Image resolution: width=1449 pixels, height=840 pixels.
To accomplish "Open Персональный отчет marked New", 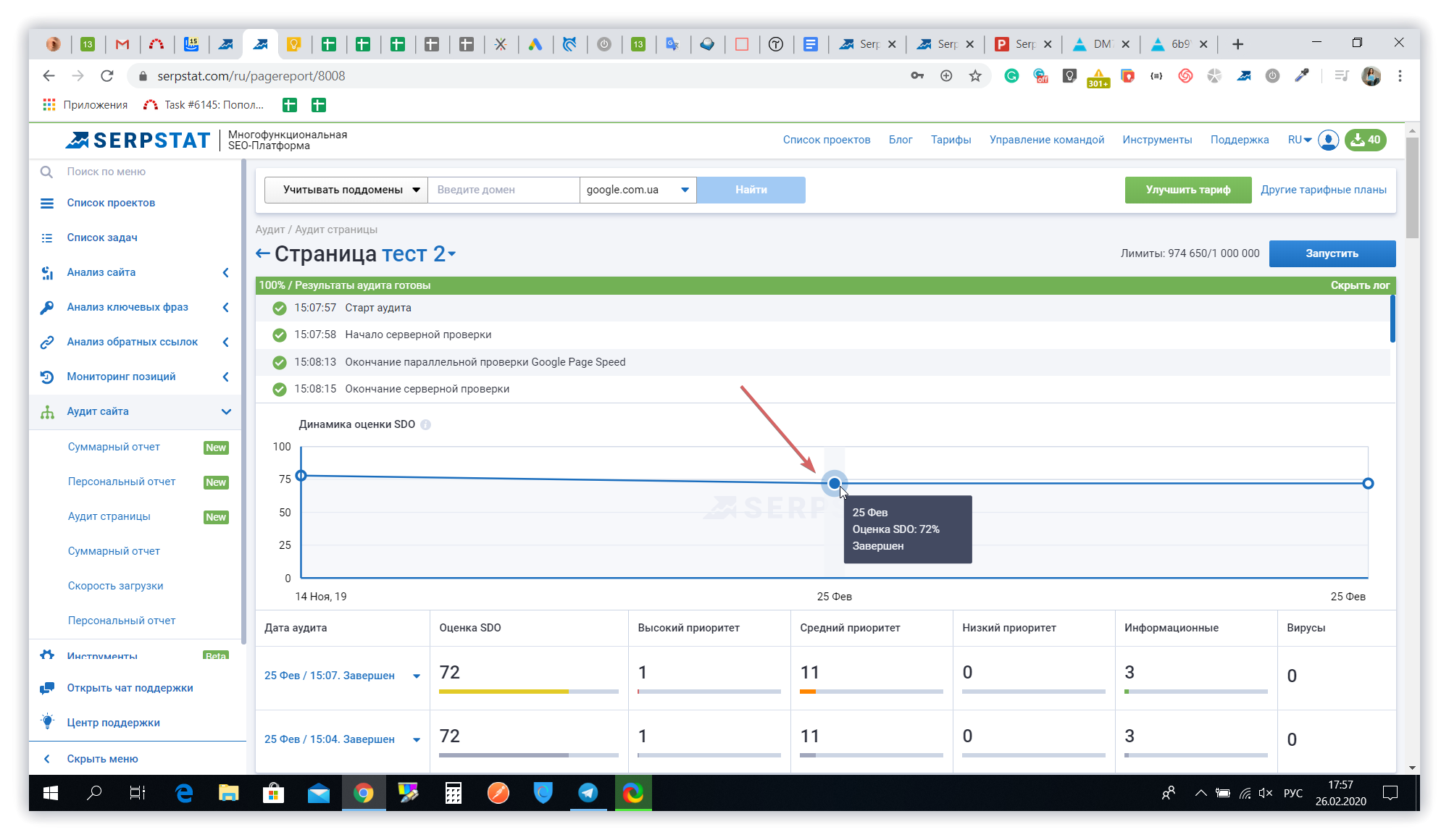I will pos(122,482).
